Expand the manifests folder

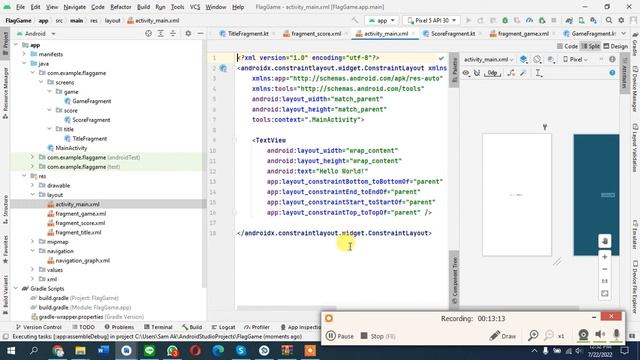[24, 54]
